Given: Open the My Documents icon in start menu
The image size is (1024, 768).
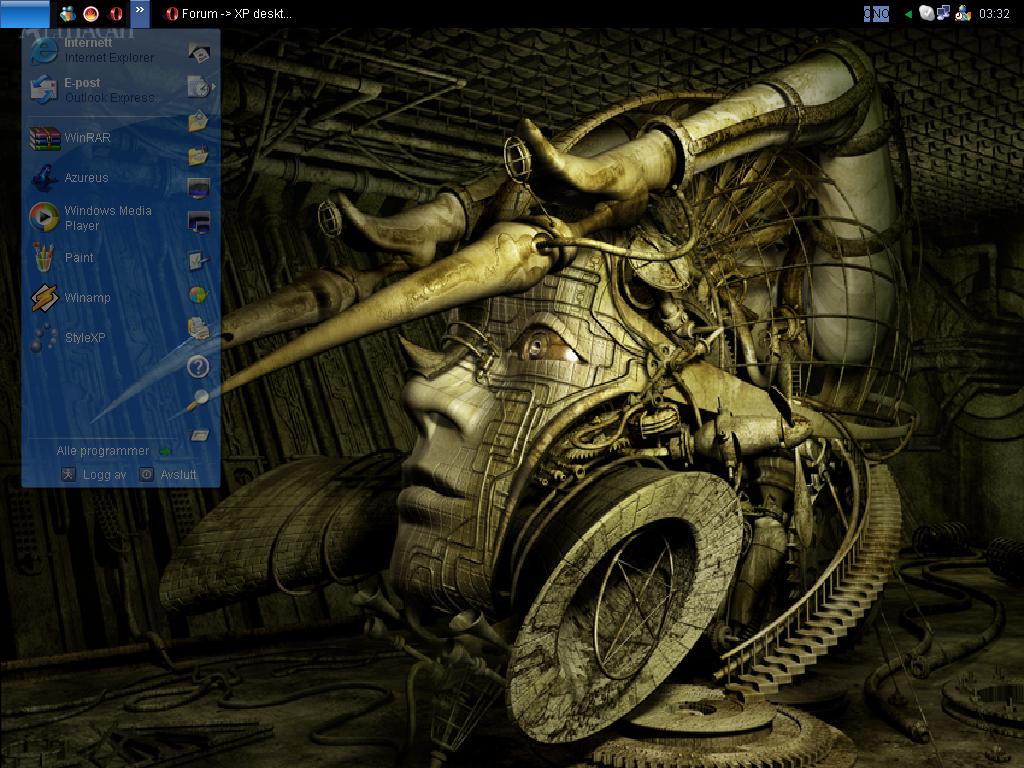Looking at the screenshot, I should click(x=199, y=54).
